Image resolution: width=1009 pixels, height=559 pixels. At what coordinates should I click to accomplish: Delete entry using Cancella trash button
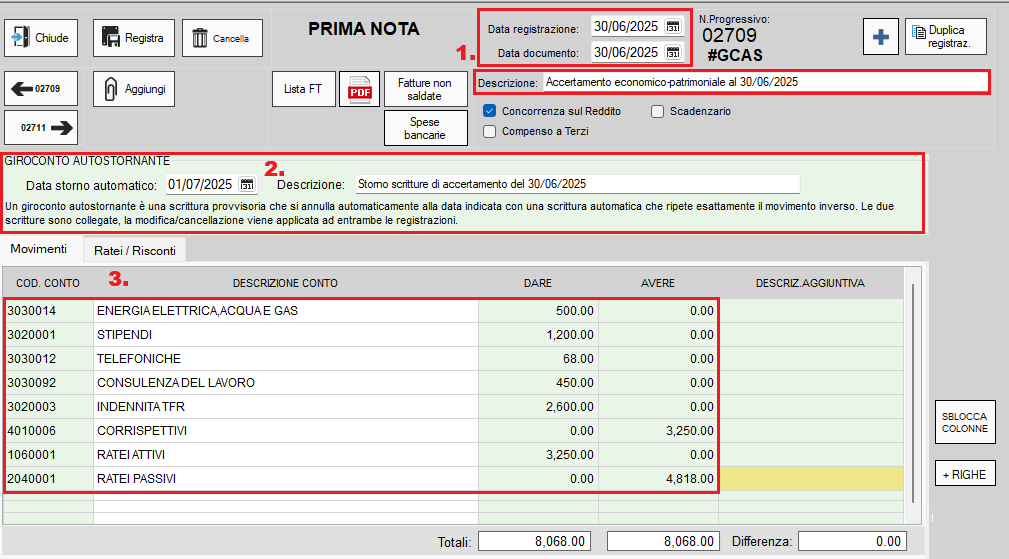pos(220,38)
